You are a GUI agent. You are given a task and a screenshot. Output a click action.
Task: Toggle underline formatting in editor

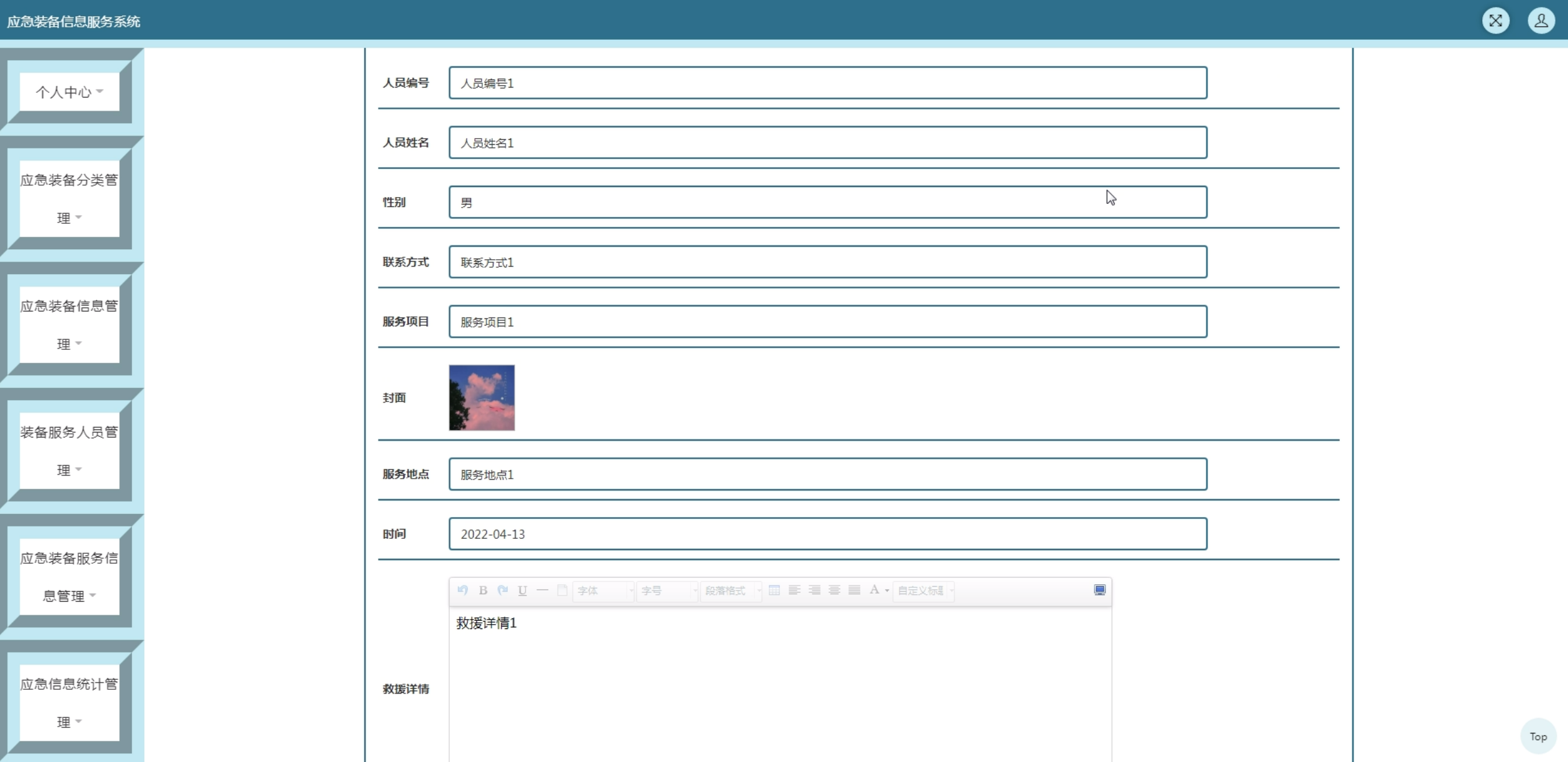pos(523,590)
